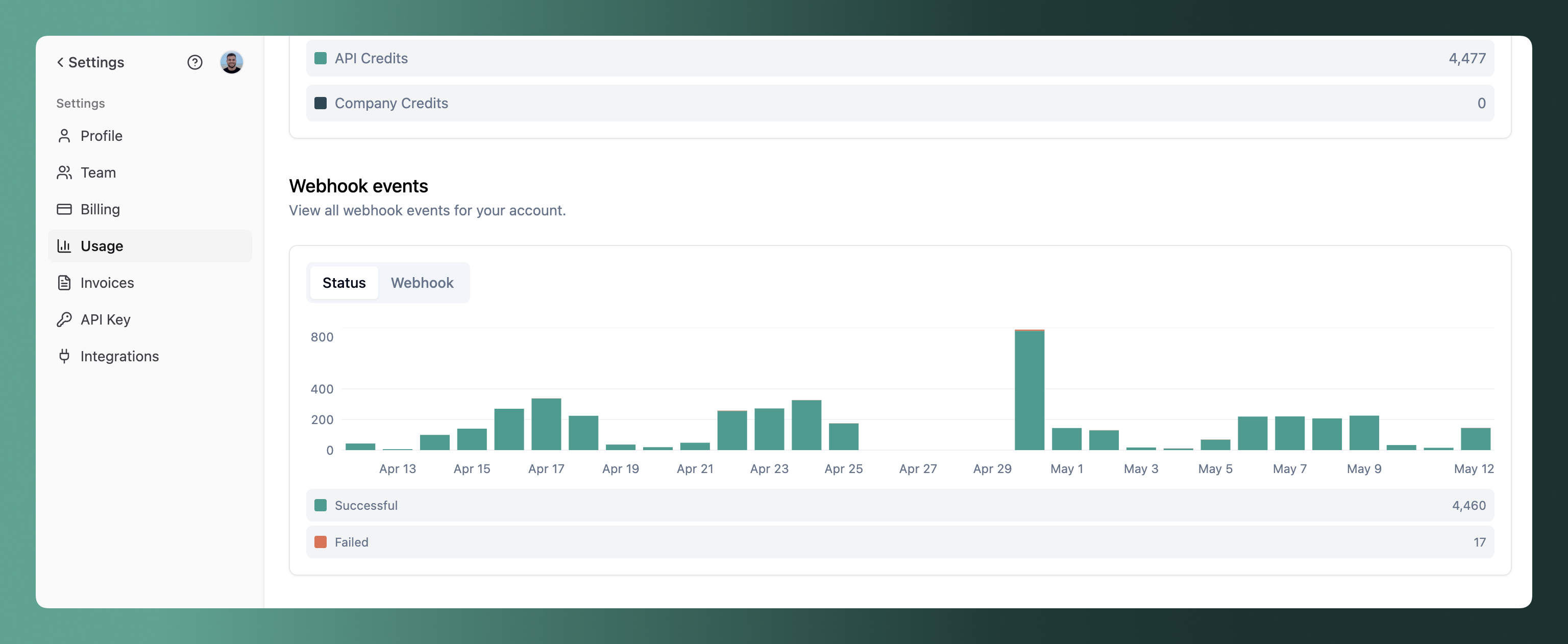Expand the Company Credits row

[391, 103]
